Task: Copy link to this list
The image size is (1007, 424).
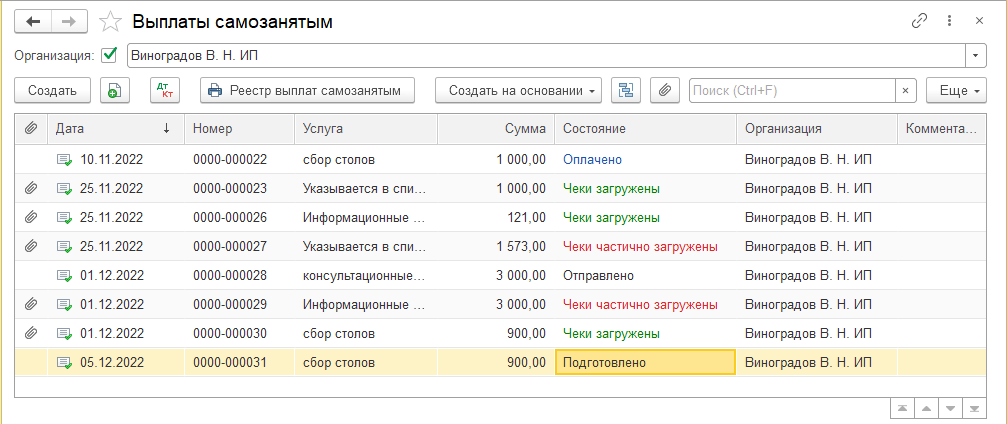Action: [x=920, y=21]
